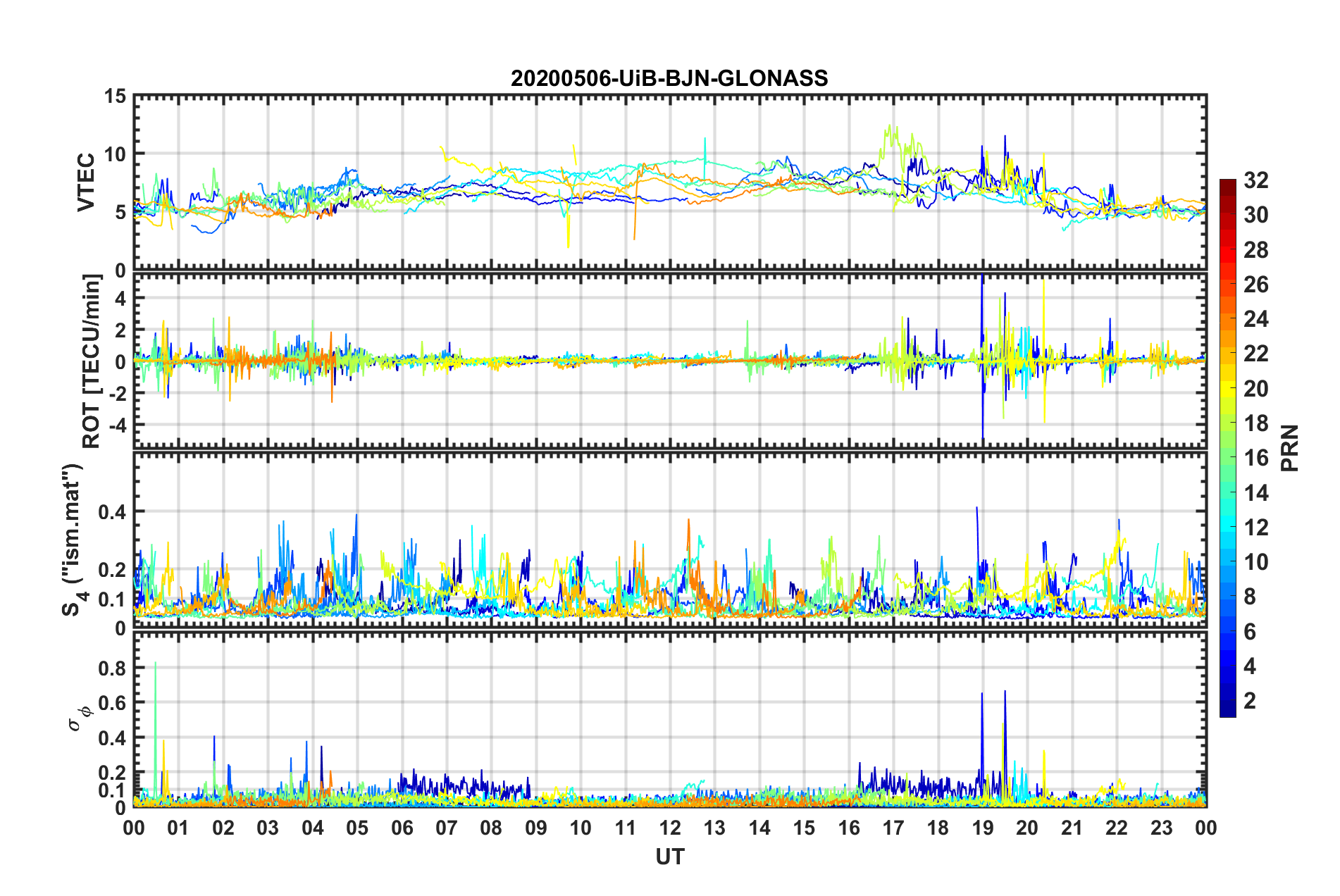Click x-axis tick label 12
The height and width of the screenshot is (896, 1340).
670,828
